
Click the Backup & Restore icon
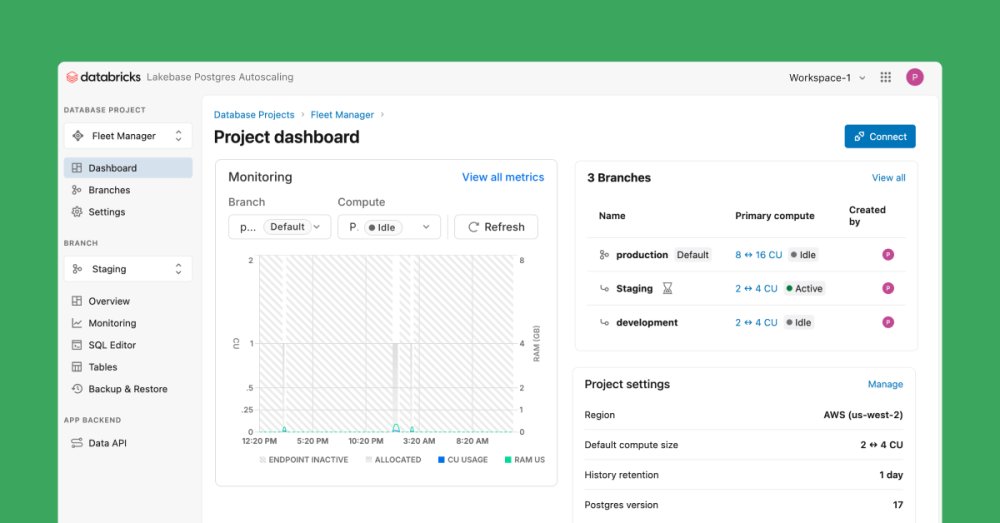(x=77, y=388)
